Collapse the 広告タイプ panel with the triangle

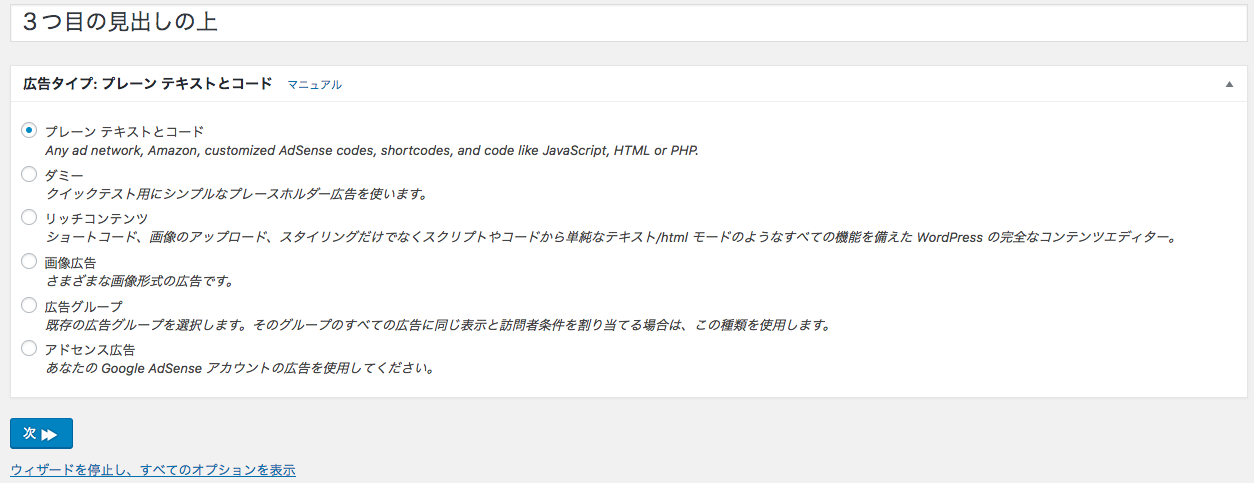coord(1229,85)
